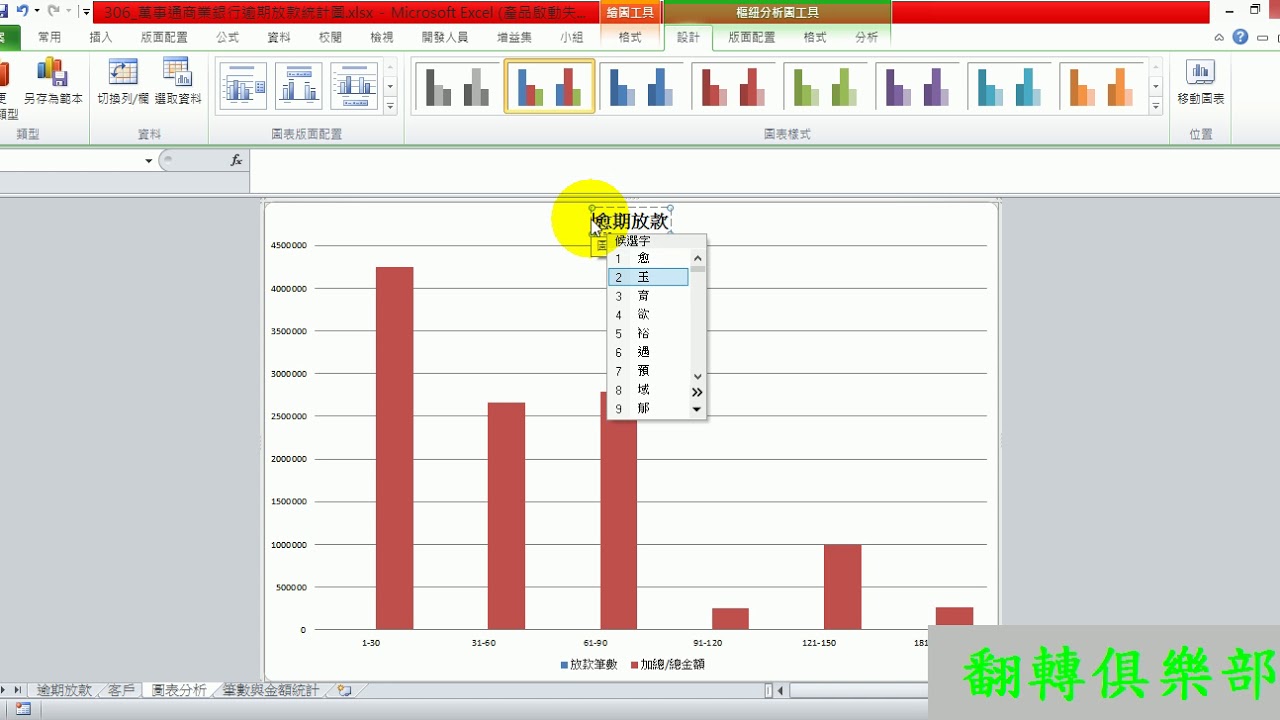Click the customize quick access toolbar arrow
This screenshot has width=1280, height=720.
(x=86, y=12)
